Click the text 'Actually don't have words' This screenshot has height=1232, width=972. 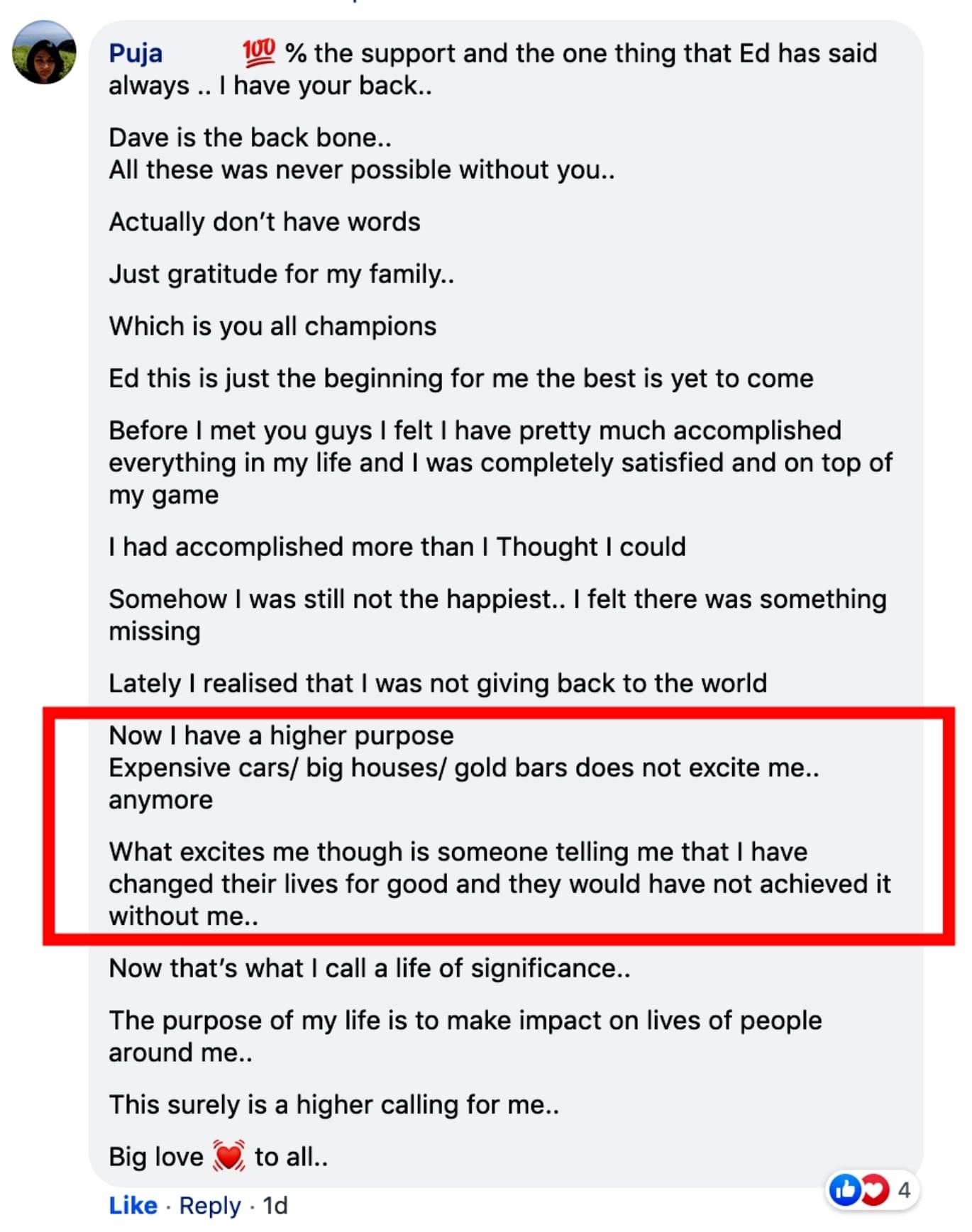pyautogui.click(x=265, y=222)
